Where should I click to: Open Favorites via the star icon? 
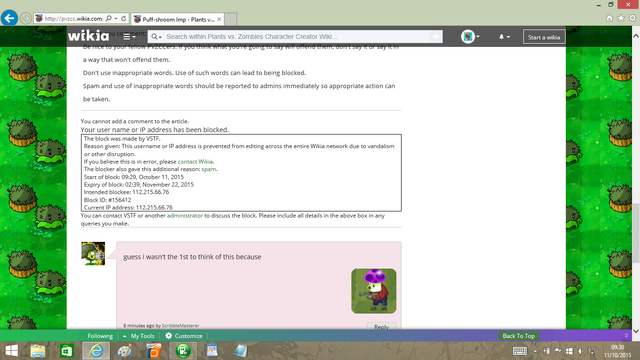click(x=621, y=18)
